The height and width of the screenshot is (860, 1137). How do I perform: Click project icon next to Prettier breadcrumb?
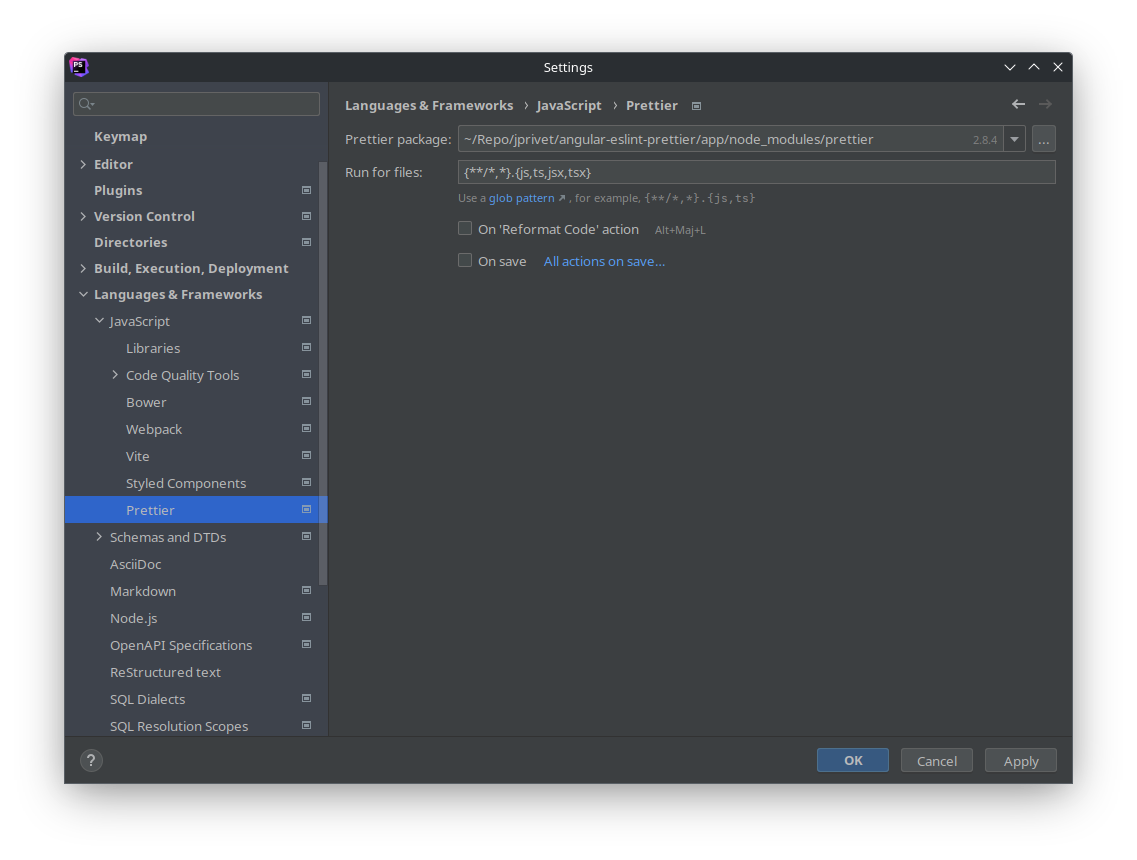point(696,106)
